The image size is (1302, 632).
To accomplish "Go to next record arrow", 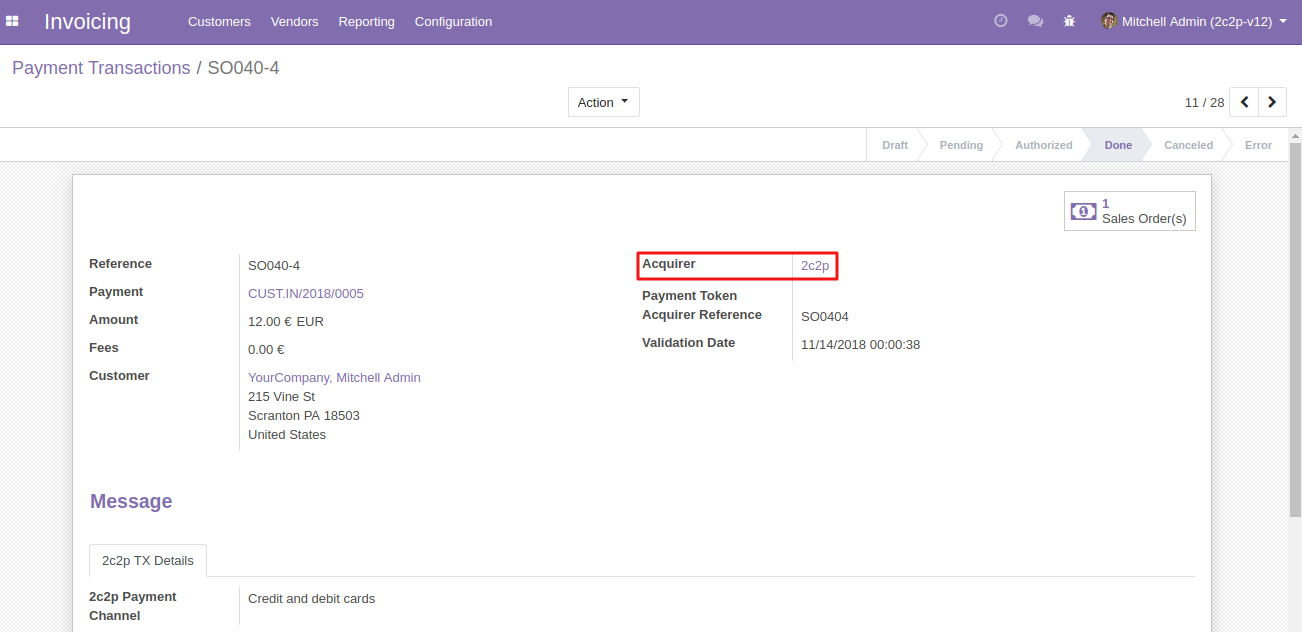I will (1272, 102).
